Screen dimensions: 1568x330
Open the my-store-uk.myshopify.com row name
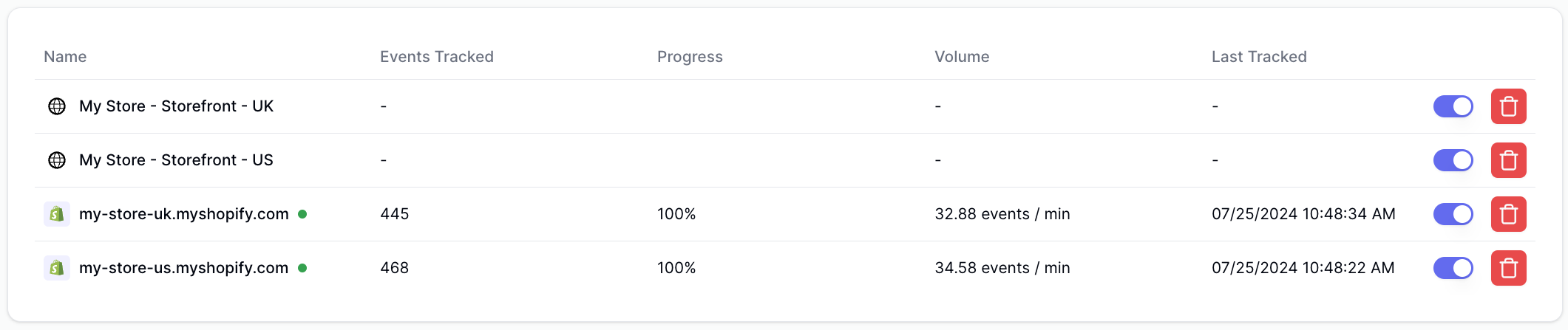pyautogui.click(x=184, y=214)
